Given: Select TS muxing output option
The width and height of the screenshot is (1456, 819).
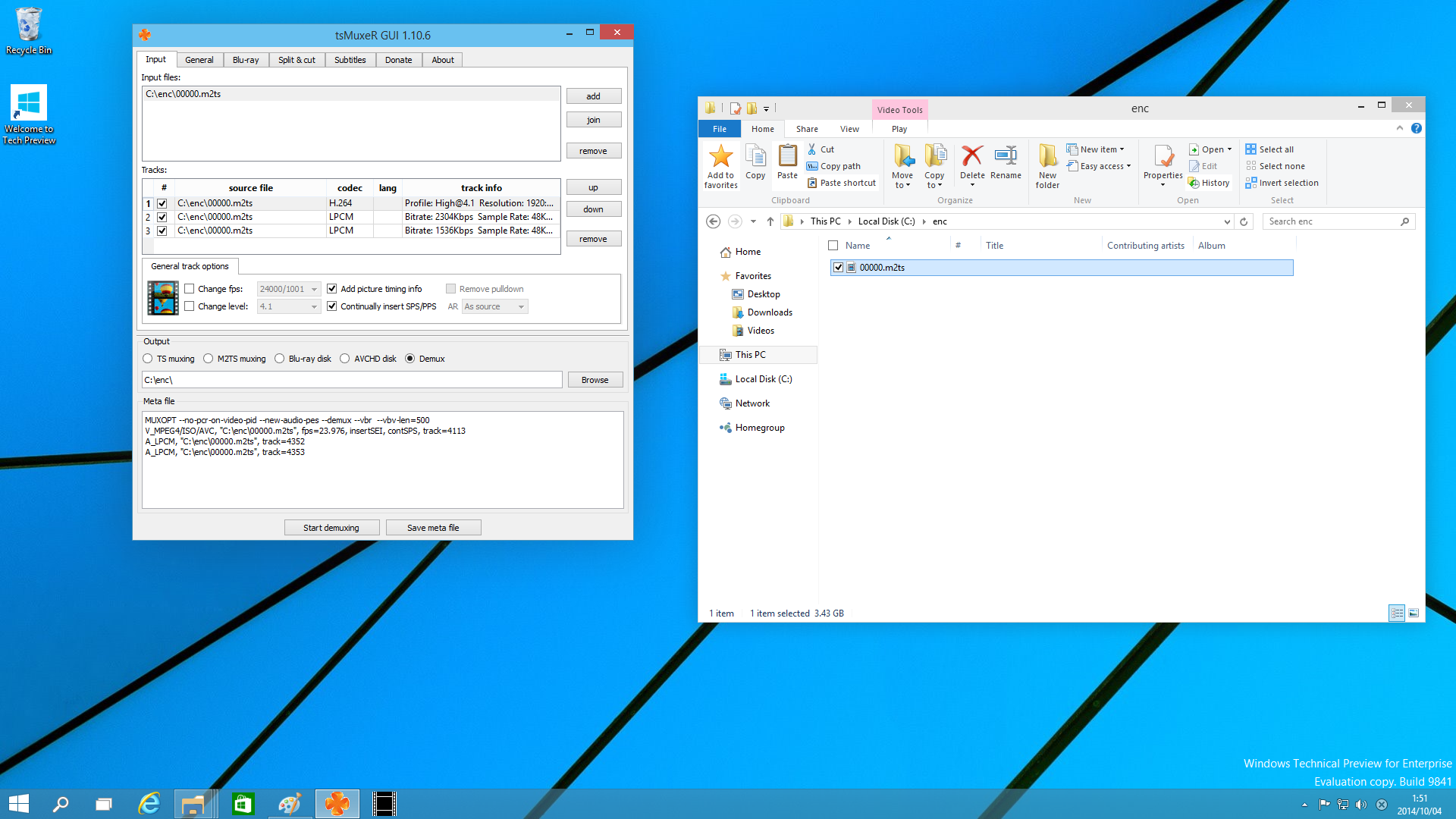Looking at the screenshot, I should [x=148, y=359].
